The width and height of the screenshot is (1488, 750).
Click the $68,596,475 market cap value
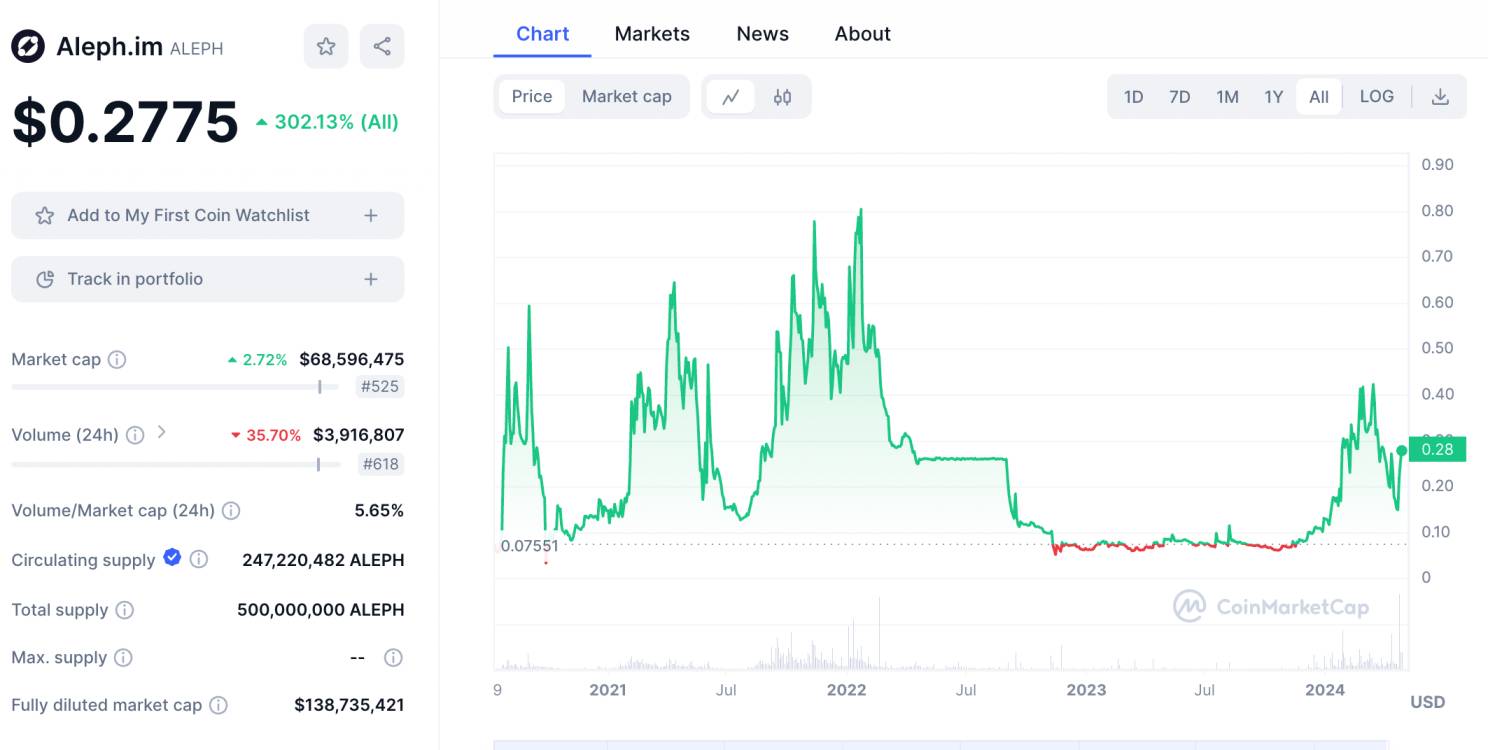point(352,360)
